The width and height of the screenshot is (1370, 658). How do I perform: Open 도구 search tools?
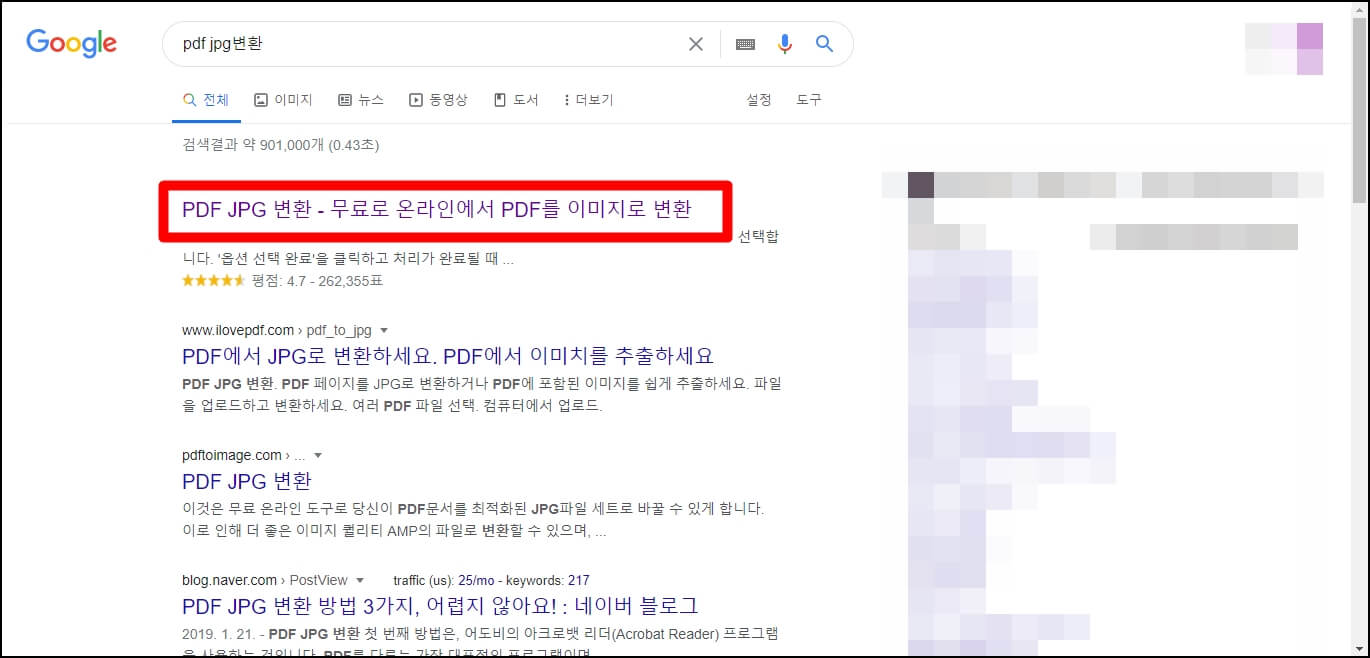pyautogui.click(x=809, y=100)
